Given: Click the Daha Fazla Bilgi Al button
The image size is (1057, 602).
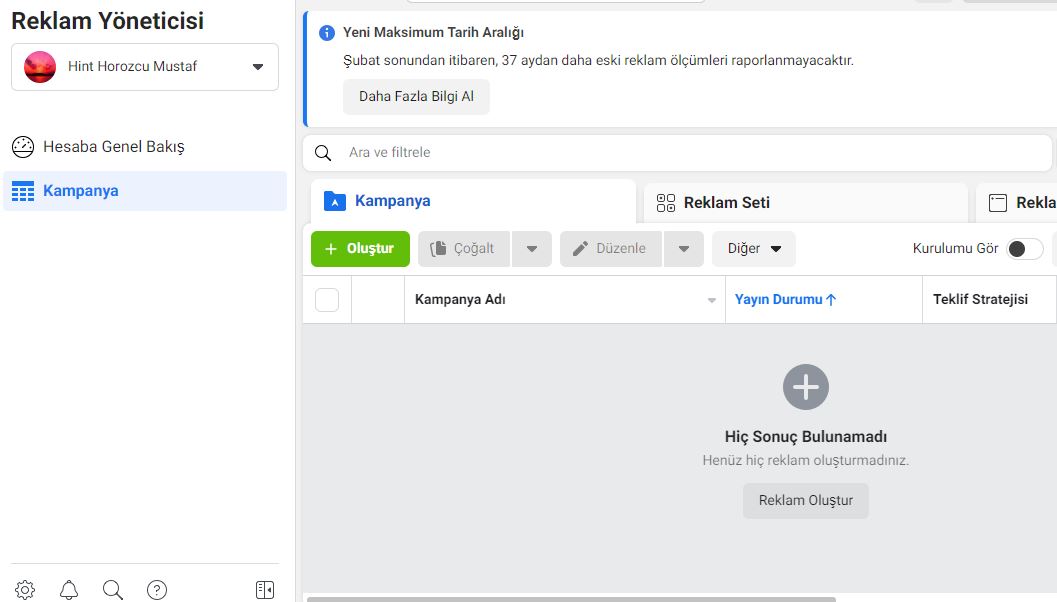Looking at the screenshot, I should point(416,96).
